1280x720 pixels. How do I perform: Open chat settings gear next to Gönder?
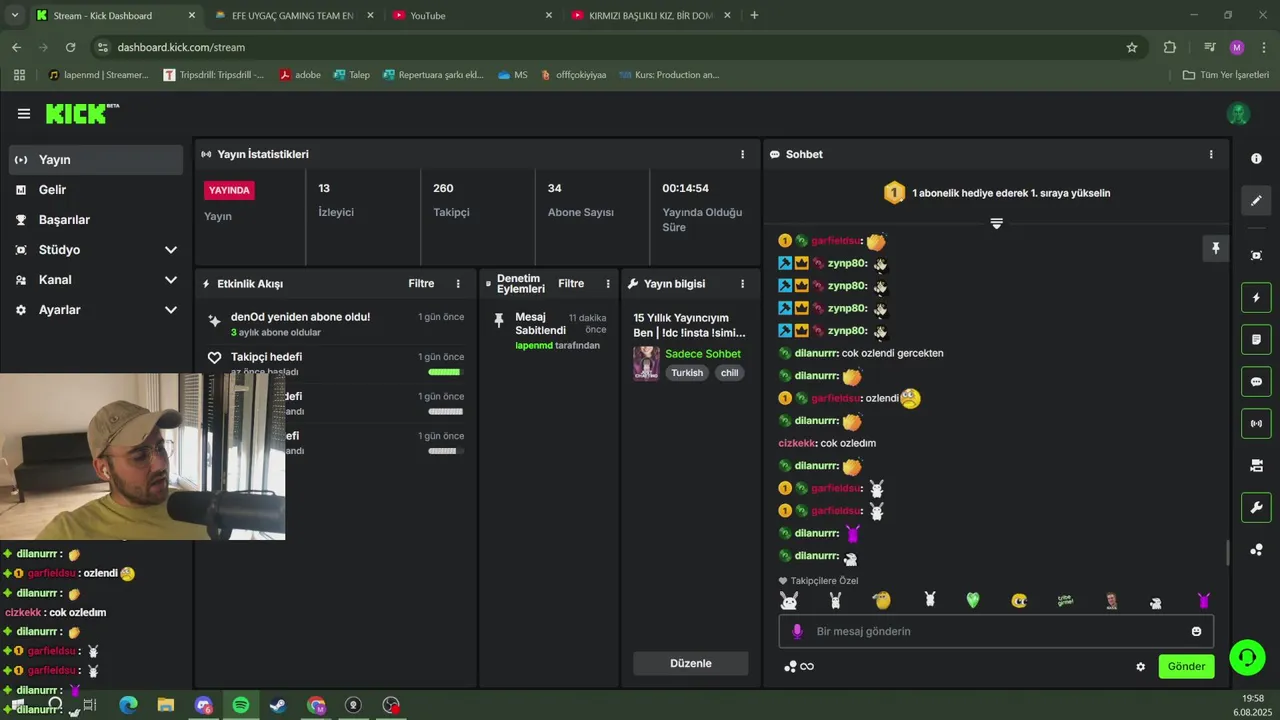pos(1140,667)
